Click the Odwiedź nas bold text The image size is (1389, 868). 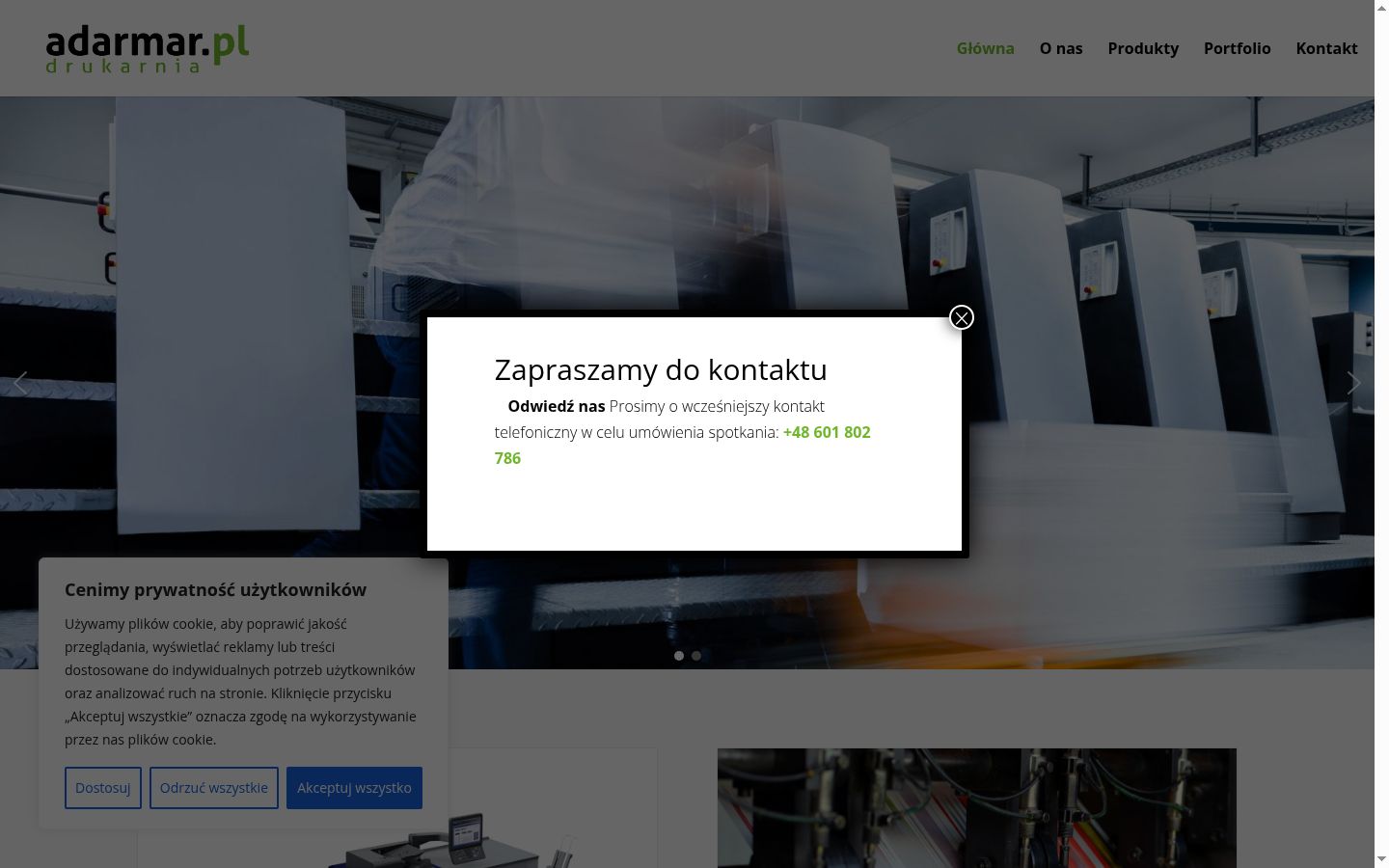click(x=557, y=406)
